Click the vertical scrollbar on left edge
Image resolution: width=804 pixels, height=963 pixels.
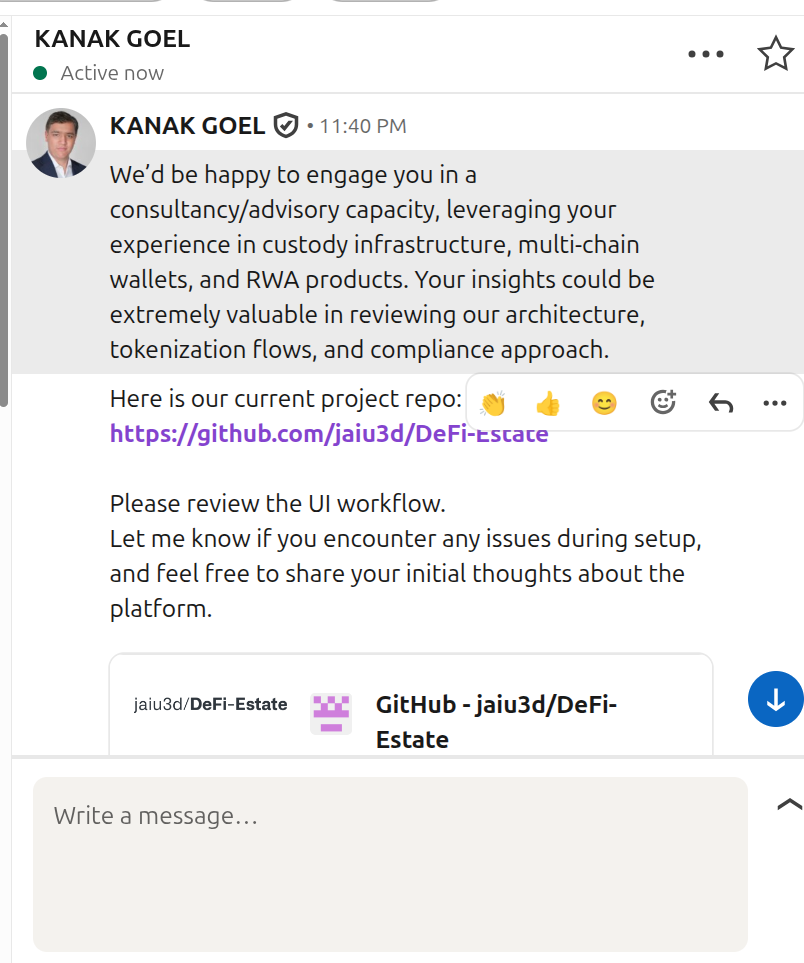(x=4, y=220)
